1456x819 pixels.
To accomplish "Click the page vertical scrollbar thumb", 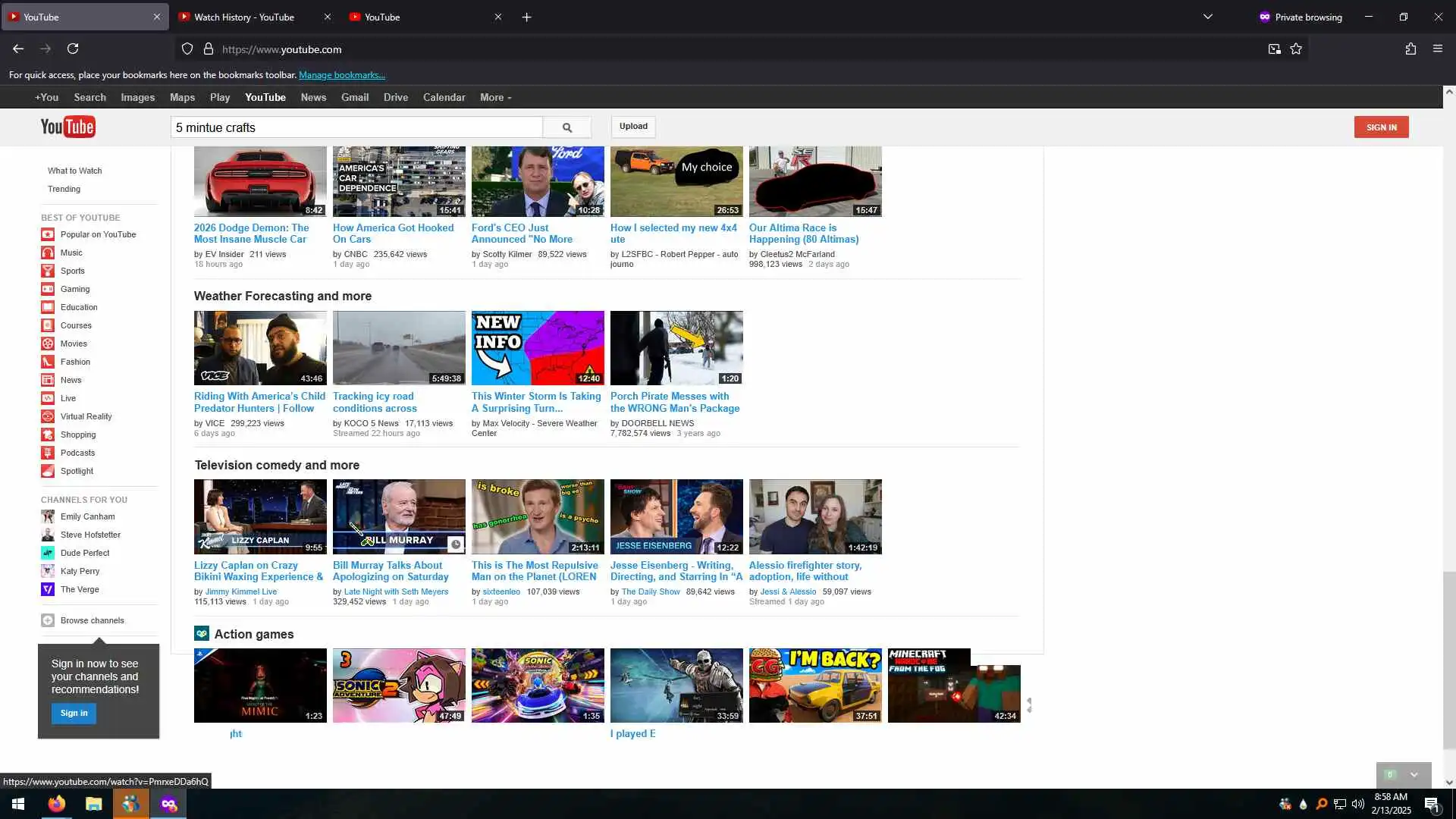I will [x=1449, y=660].
